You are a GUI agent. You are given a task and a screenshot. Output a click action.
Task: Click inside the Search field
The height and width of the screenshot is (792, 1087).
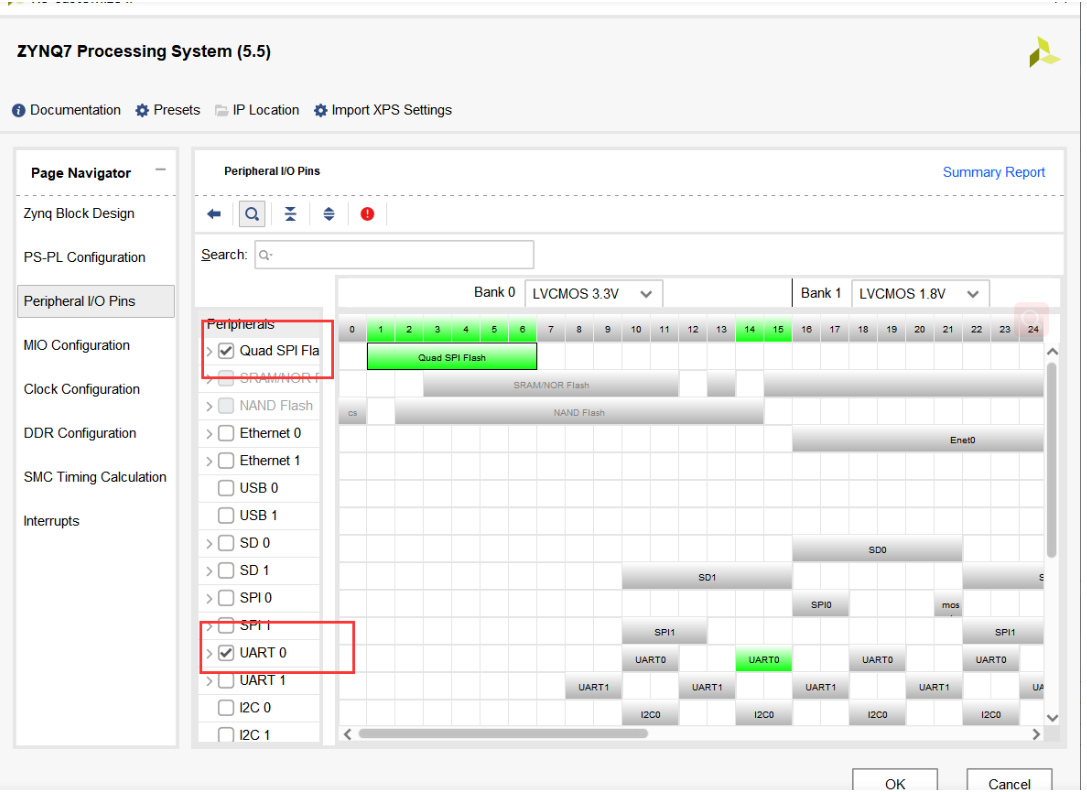(x=394, y=254)
